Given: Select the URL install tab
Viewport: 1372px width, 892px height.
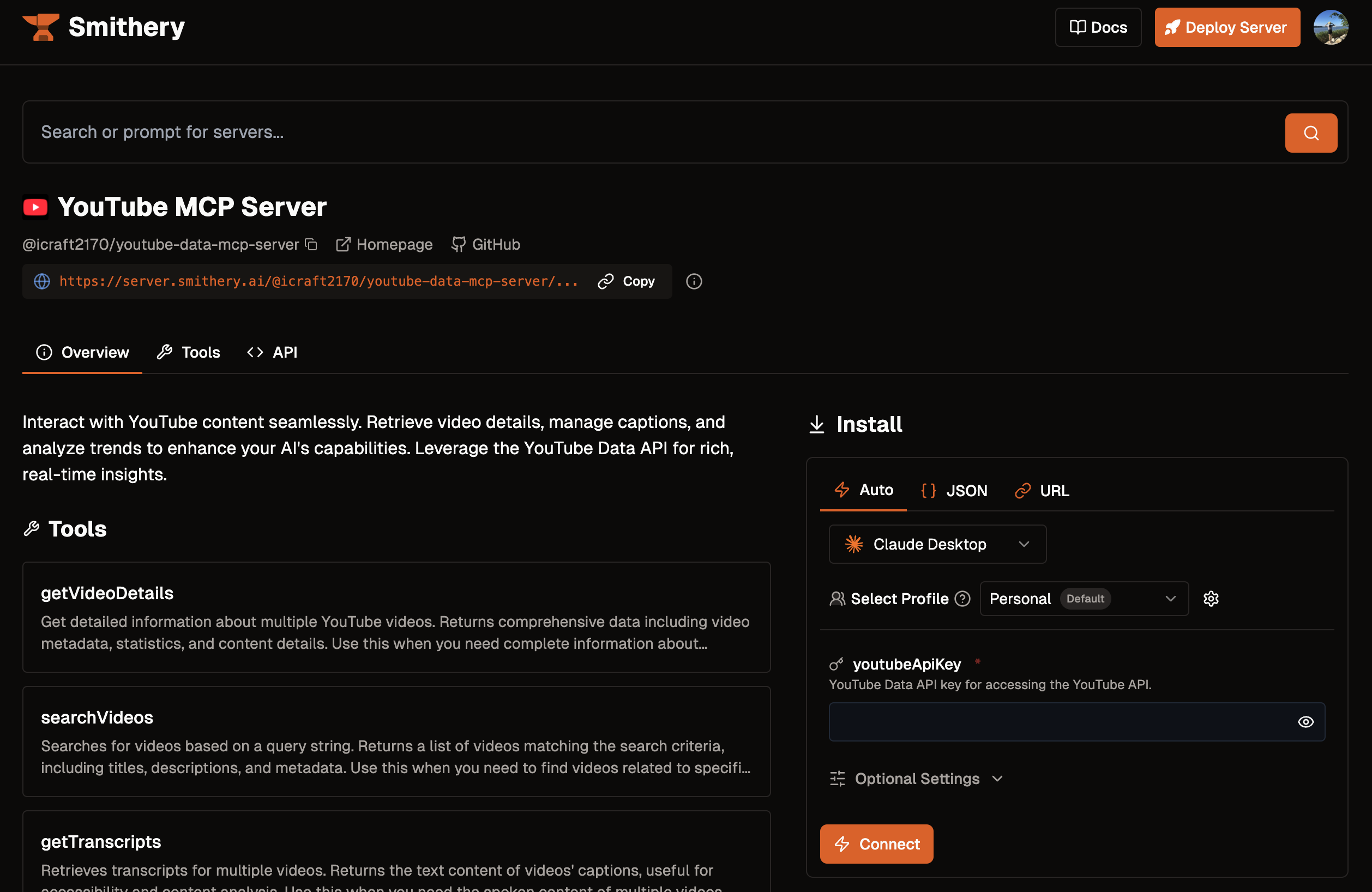Looking at the screenshot, I should (x=1042, y=490).
